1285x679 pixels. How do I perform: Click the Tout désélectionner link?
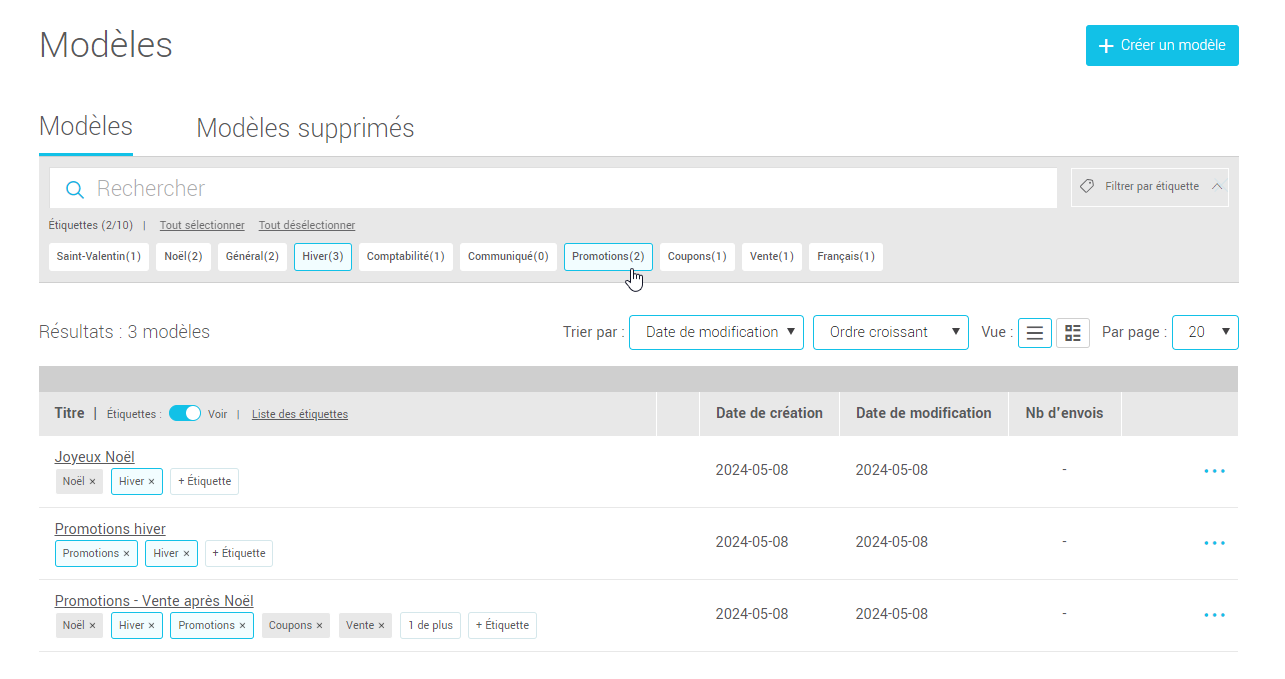tap(306, 226)
